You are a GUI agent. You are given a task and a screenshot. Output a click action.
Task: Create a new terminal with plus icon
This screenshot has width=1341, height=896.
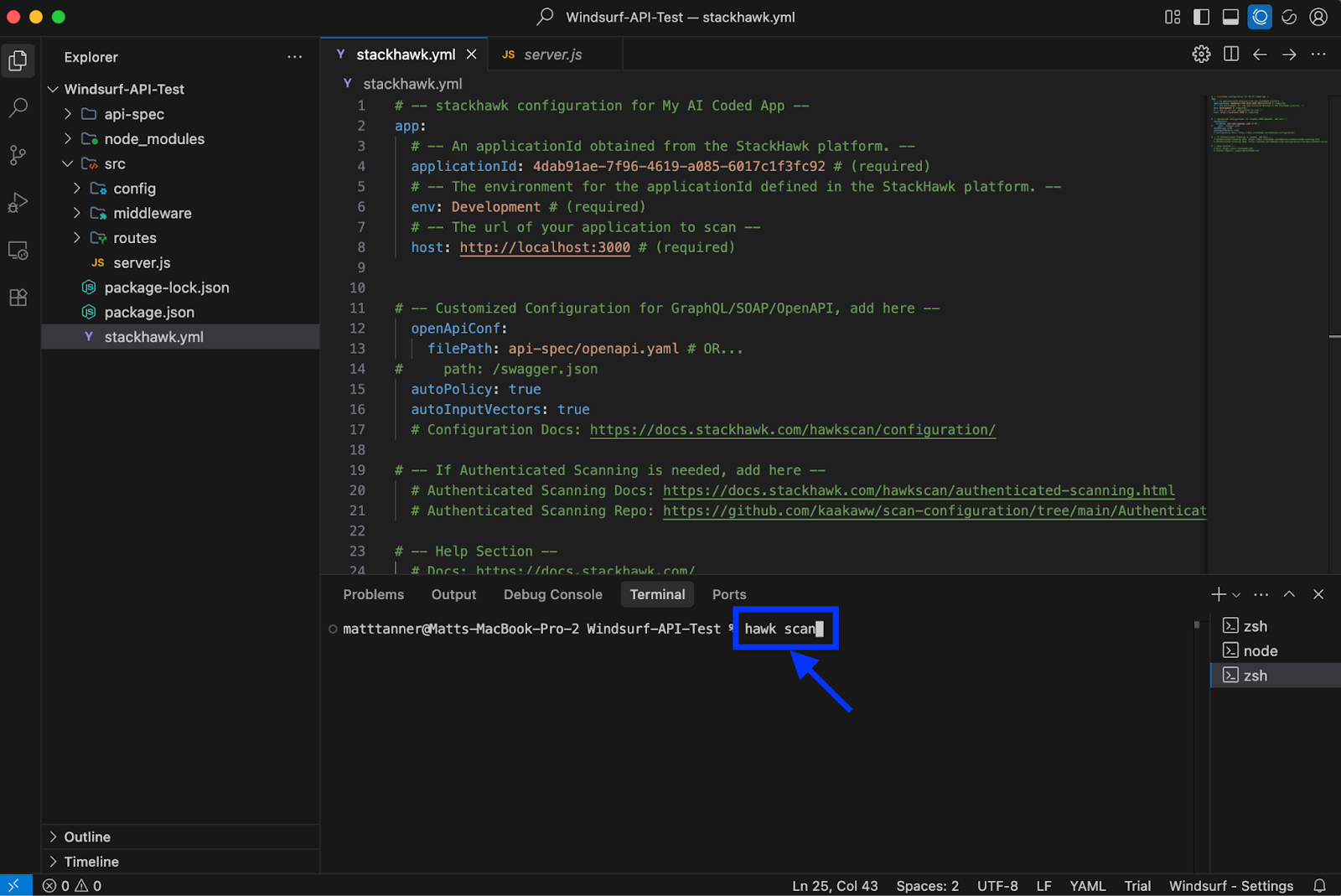click(1218, 594)
